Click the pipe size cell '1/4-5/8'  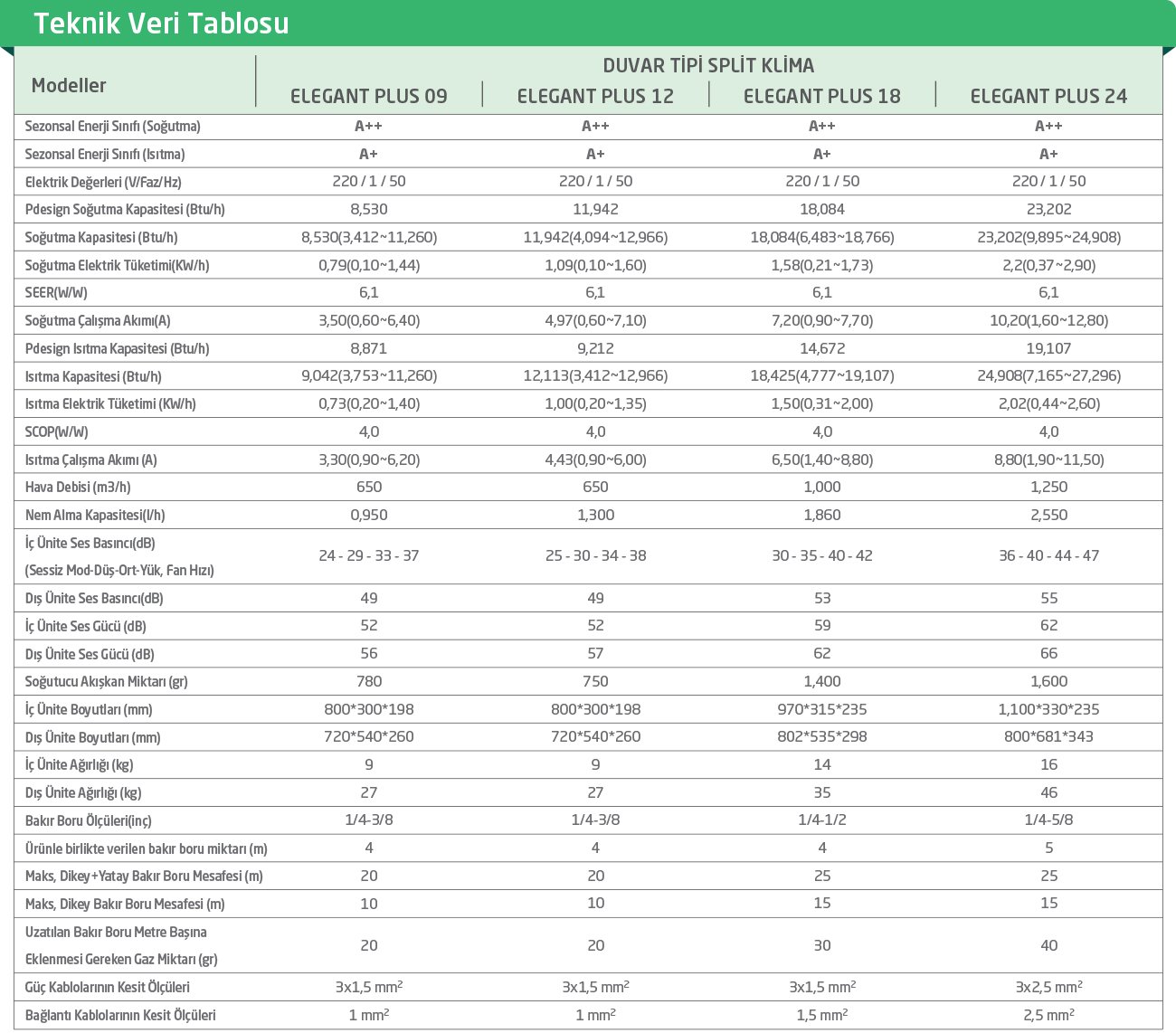point(1049,820)
